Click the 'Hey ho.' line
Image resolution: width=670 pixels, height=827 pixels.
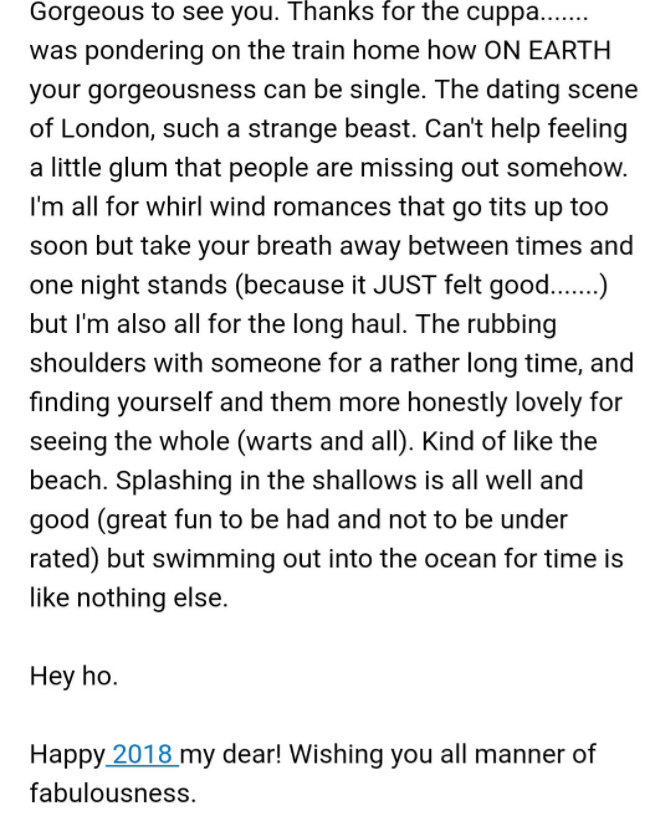tap(74, 676)
